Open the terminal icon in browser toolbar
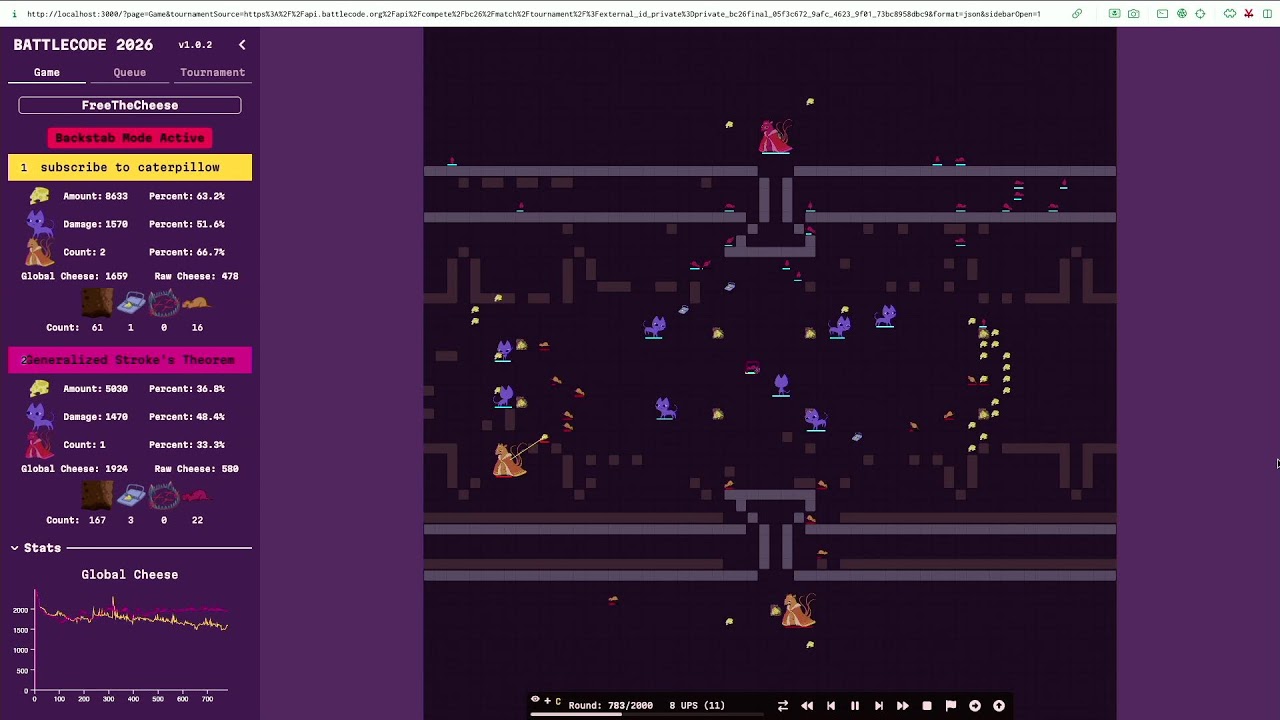This screenshot has height=720, width=1280. point(1162,14)
